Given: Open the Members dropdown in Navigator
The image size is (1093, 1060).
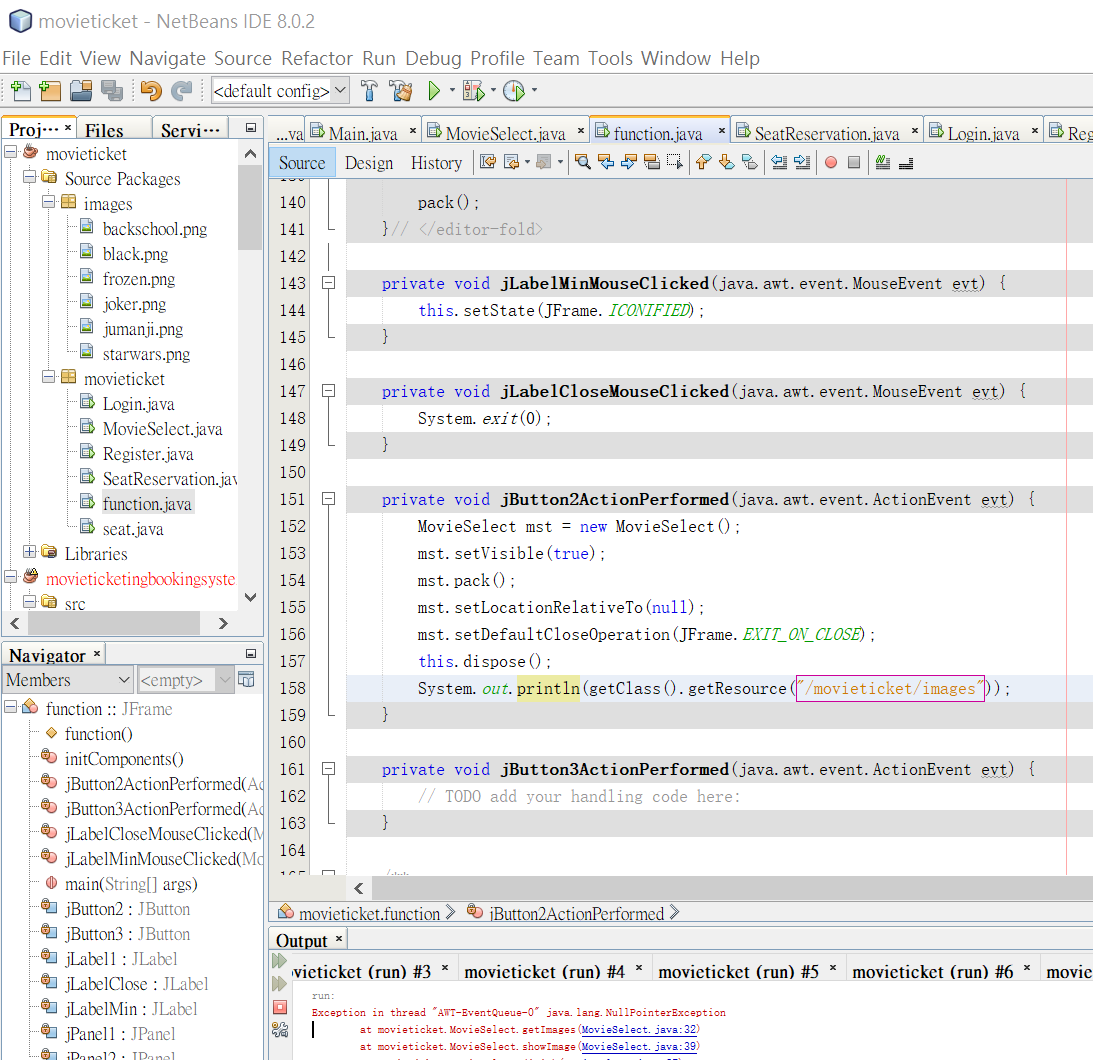Looking at the screenshot, I should 68,679.
